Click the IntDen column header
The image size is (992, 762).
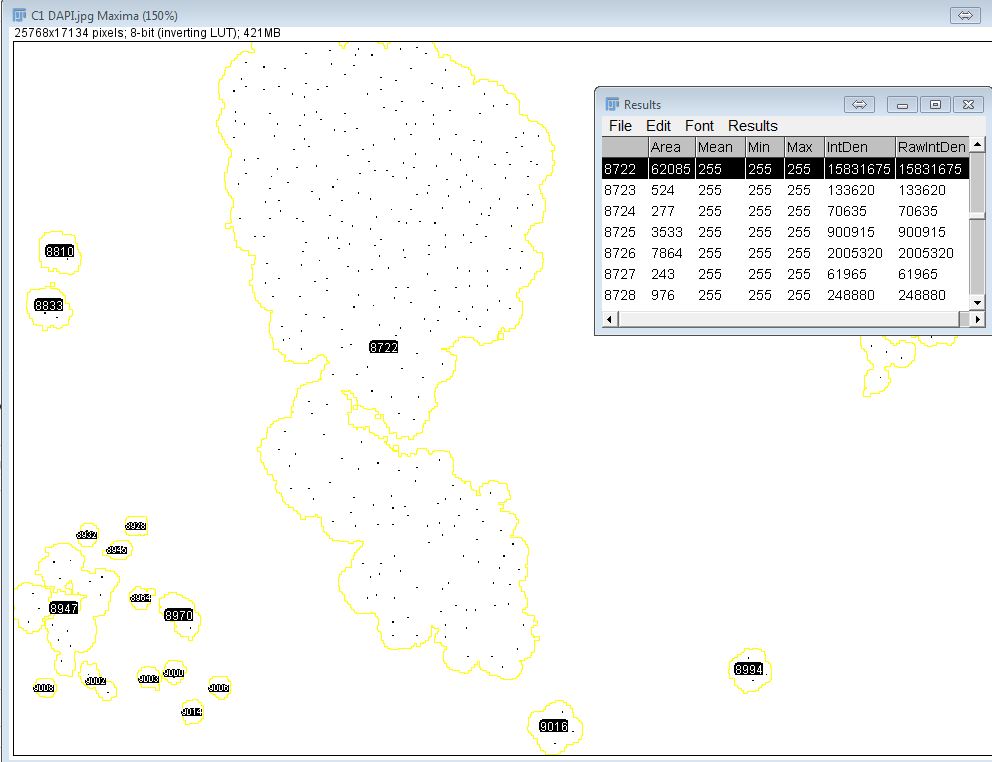tap(846, 147)
